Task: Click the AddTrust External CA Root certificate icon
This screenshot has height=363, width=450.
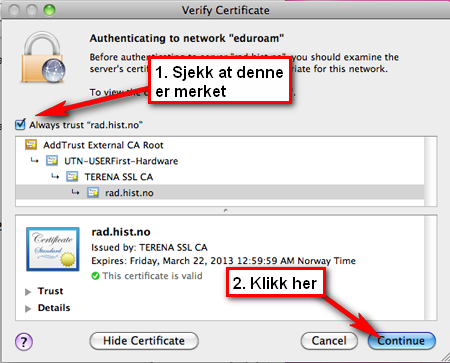Action: pyautogui.click(x=31, y=145)
